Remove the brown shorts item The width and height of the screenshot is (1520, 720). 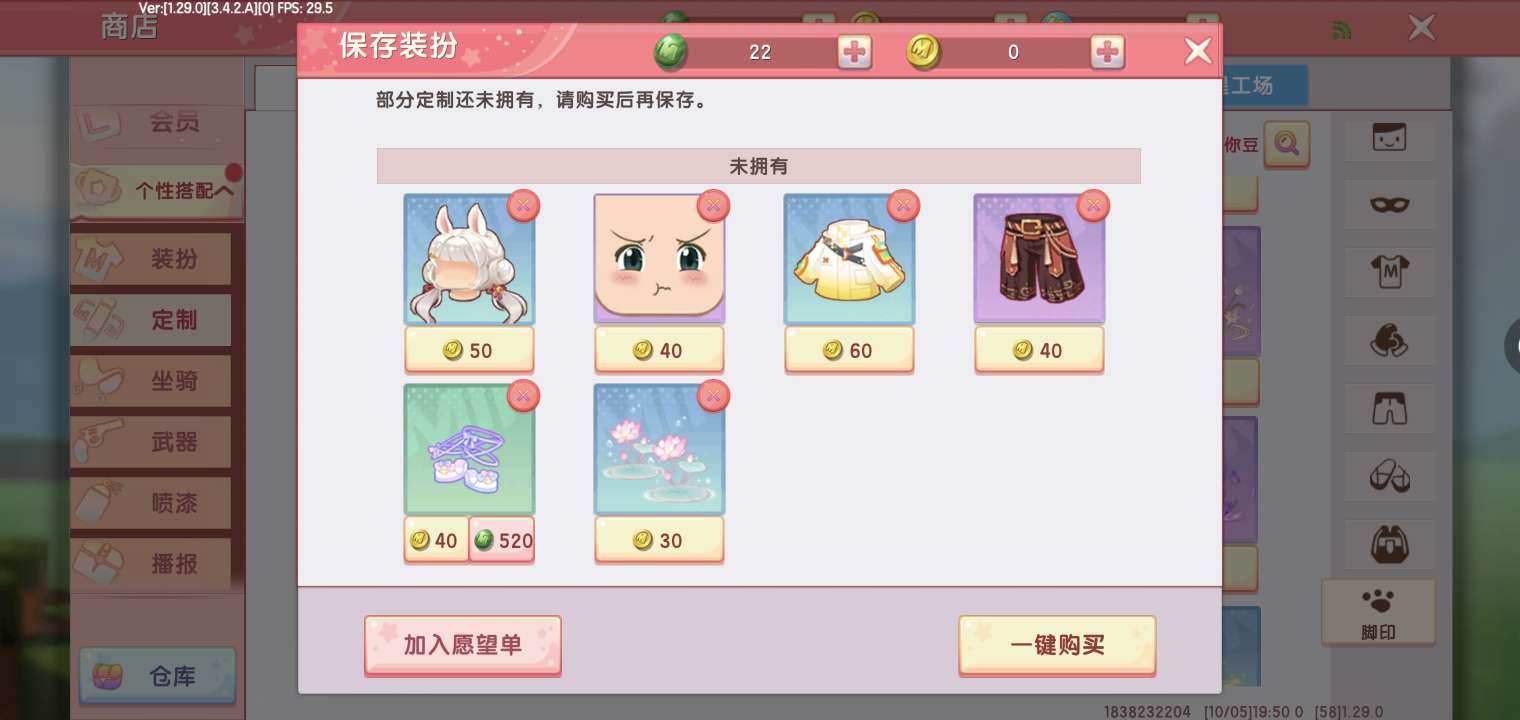pos(1093,205)
